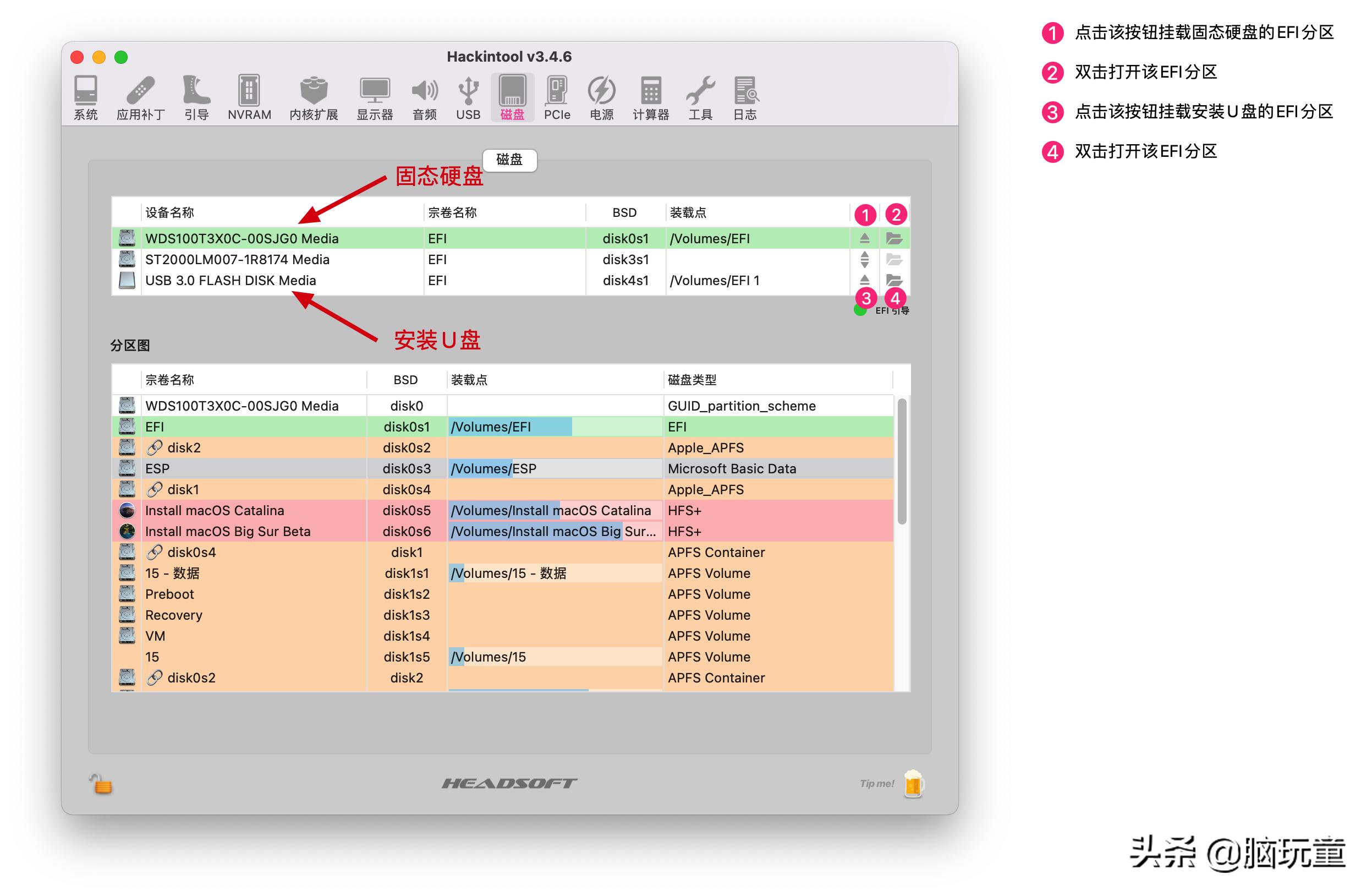Click the Tip me beer mug
Screen dimensions: 1372x896
(x=913, y=784)
